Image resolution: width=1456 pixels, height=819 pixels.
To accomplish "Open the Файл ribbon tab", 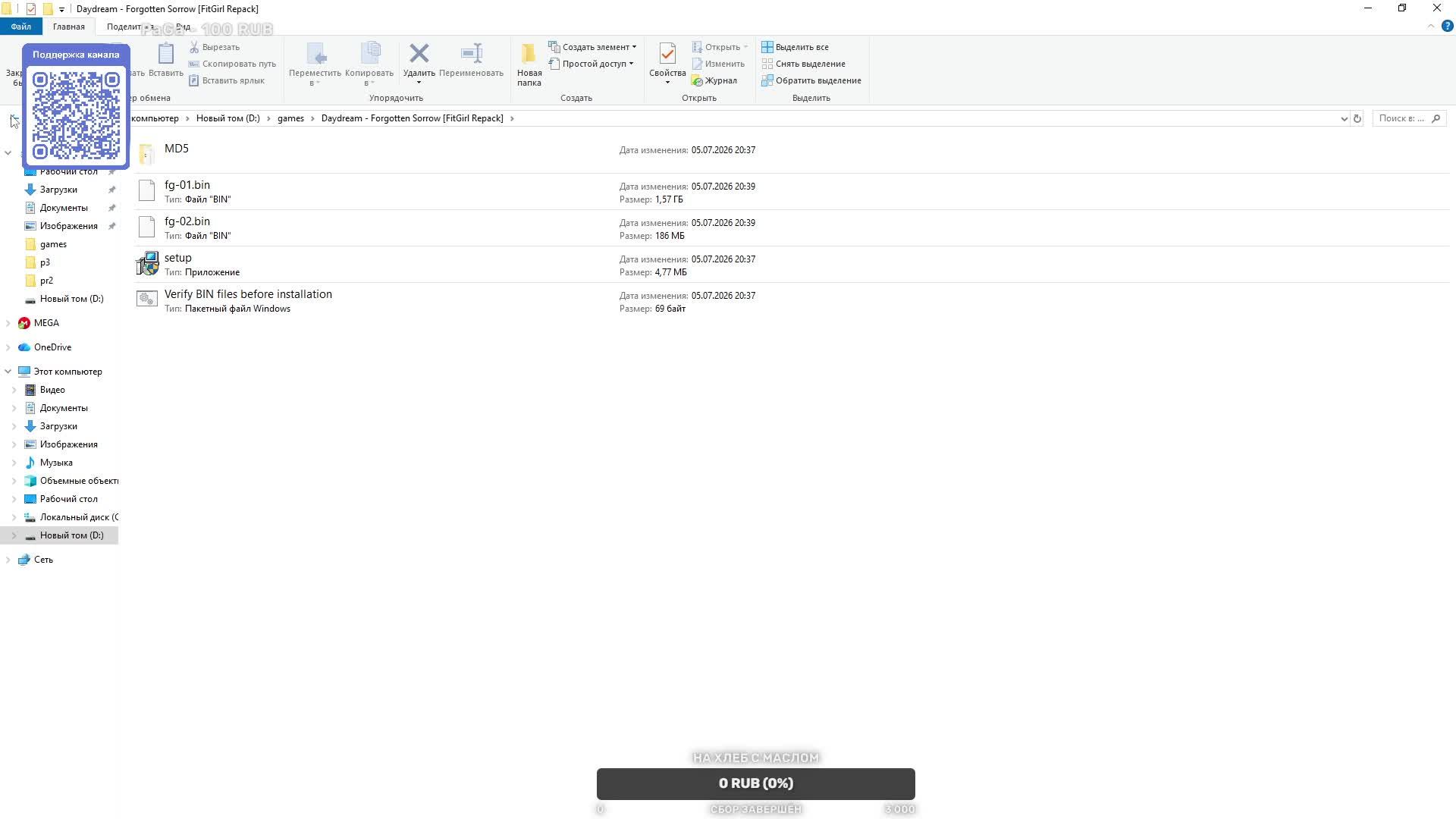I will click(x=21, y=27).
